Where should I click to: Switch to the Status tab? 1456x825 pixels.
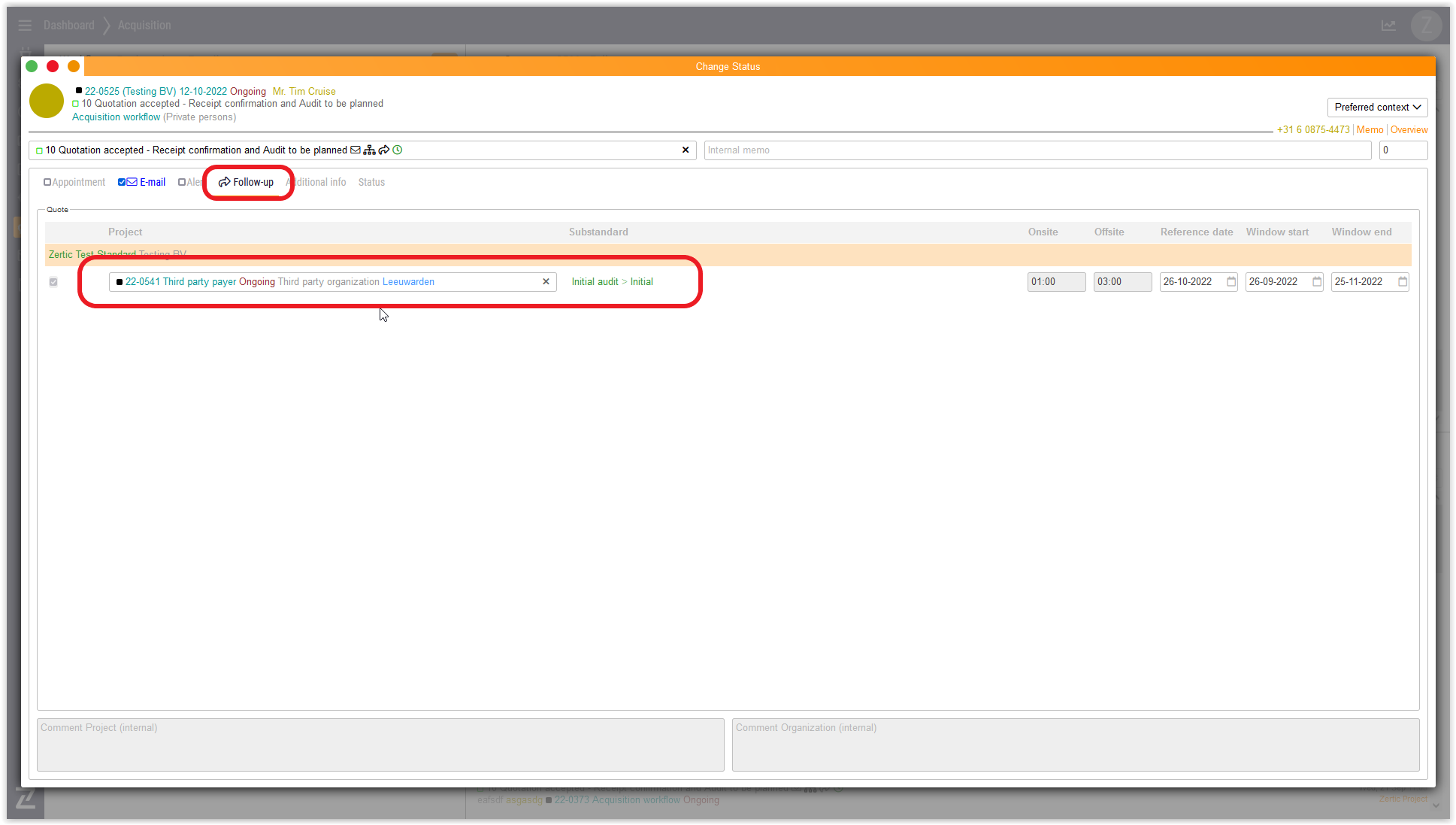click(x=371, y=182)
